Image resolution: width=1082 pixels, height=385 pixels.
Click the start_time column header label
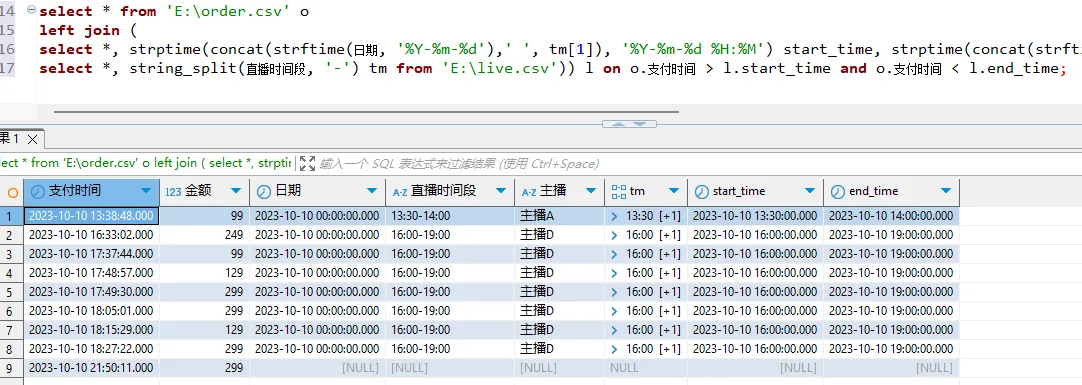(739, 191)
